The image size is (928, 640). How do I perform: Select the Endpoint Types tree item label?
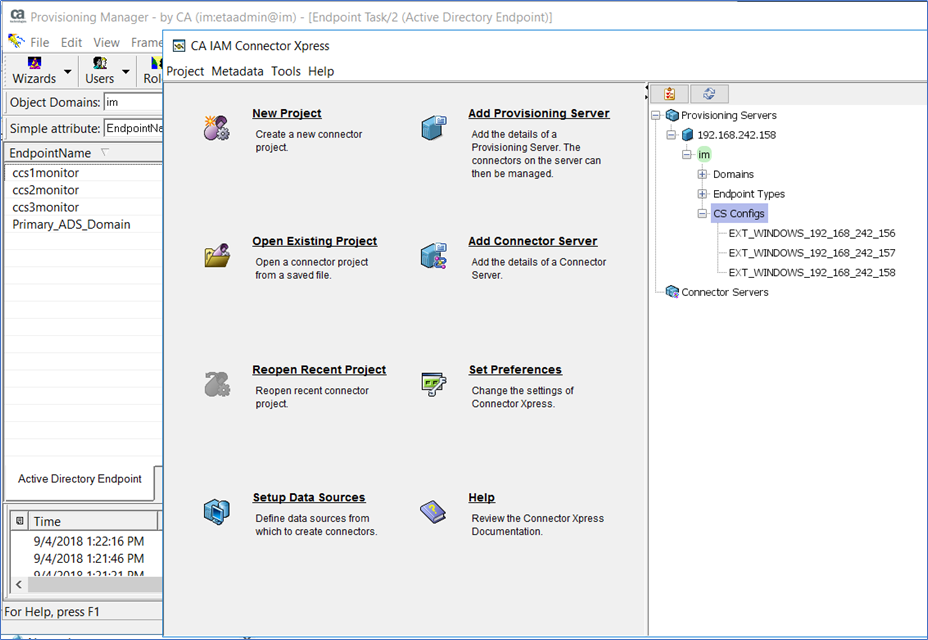(x=749, y=194)
